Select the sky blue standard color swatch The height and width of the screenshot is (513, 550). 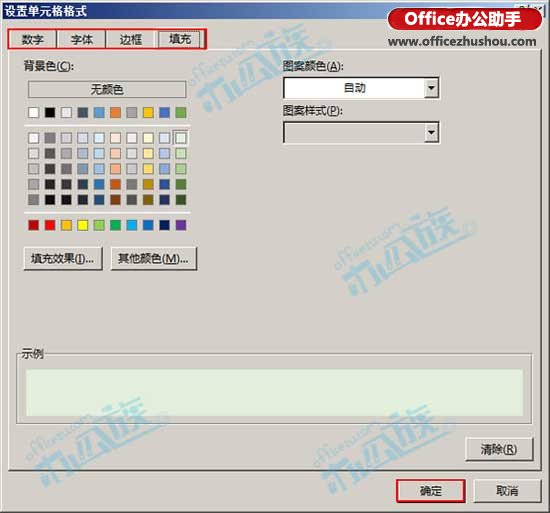pyautogui.click(x=132, y=225)
